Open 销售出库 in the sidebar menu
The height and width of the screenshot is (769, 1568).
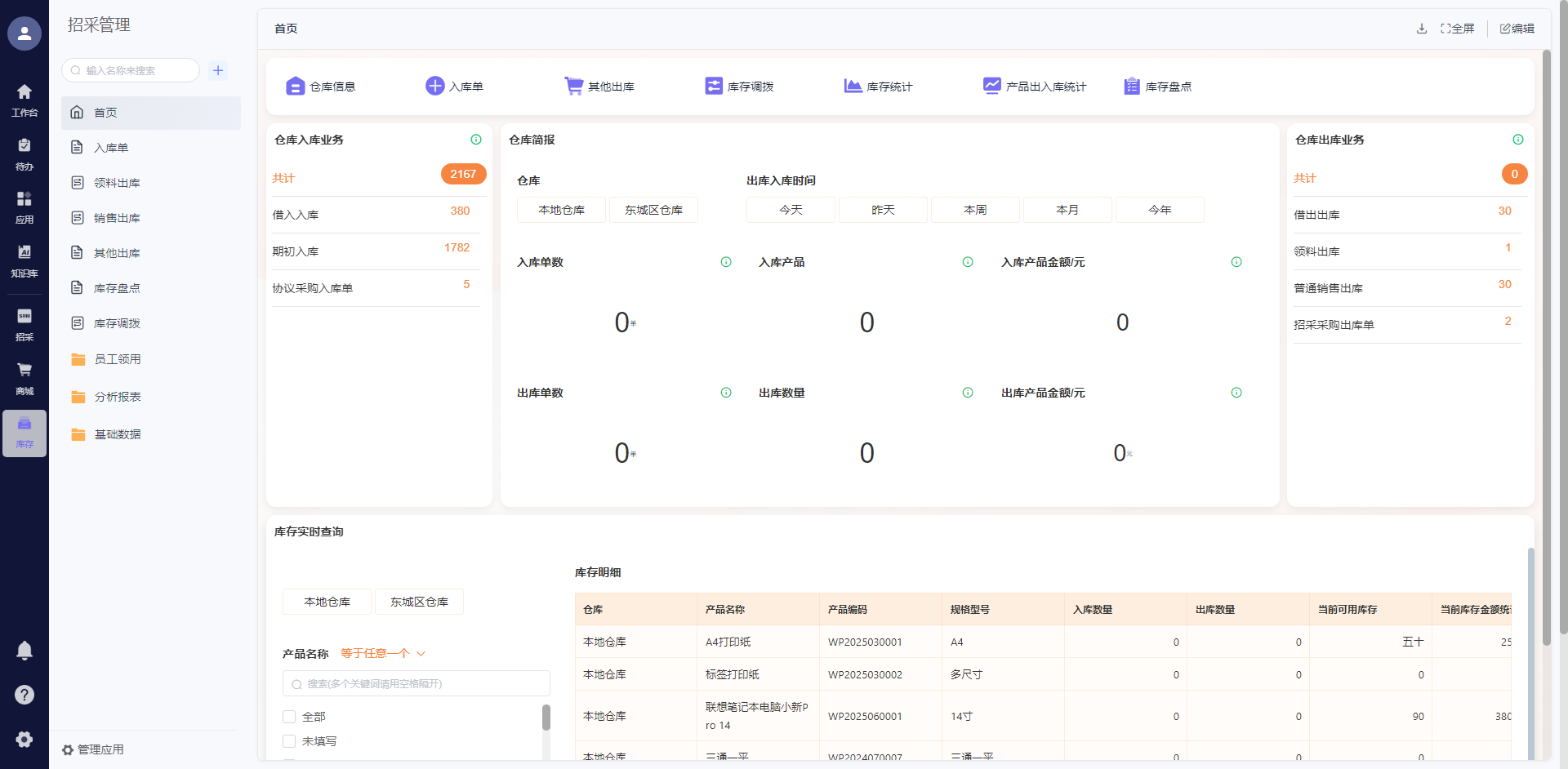pyautogui.click(x=117, y=218)
